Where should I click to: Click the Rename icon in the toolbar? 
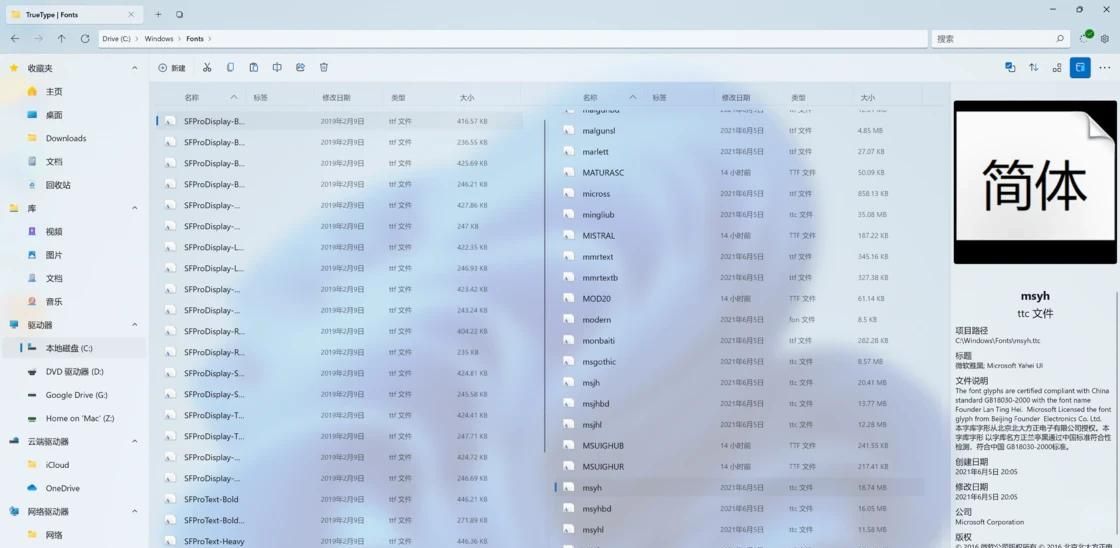[277, 67]
